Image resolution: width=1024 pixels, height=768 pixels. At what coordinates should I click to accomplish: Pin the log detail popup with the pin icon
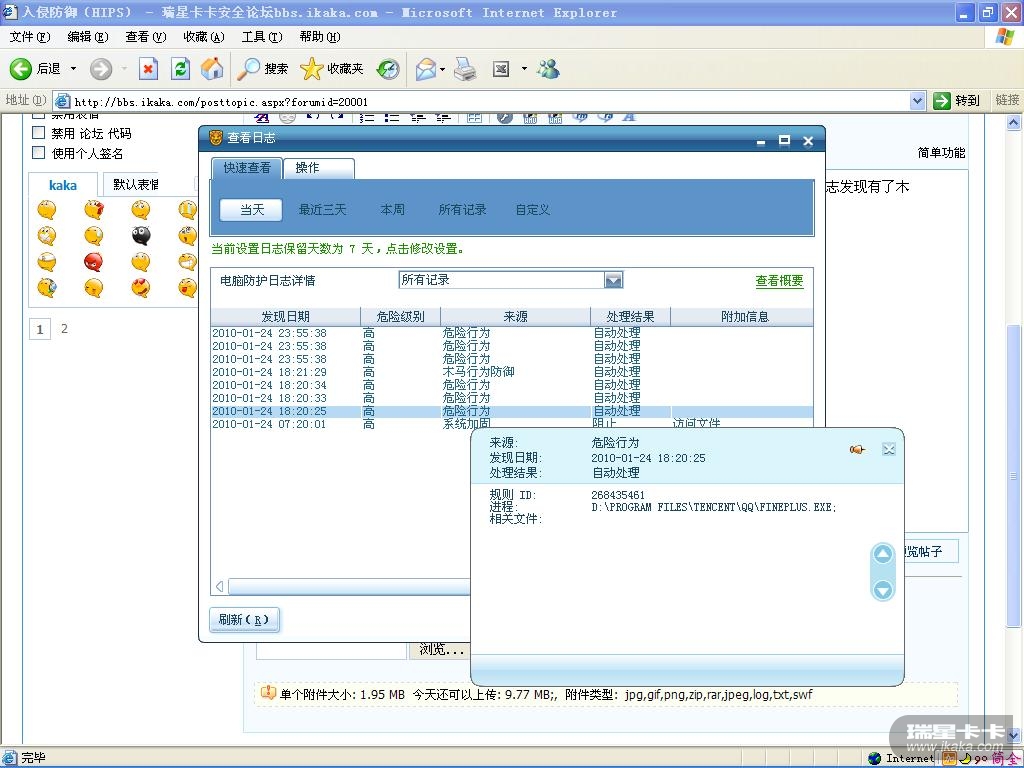click(x=857, y=449)
